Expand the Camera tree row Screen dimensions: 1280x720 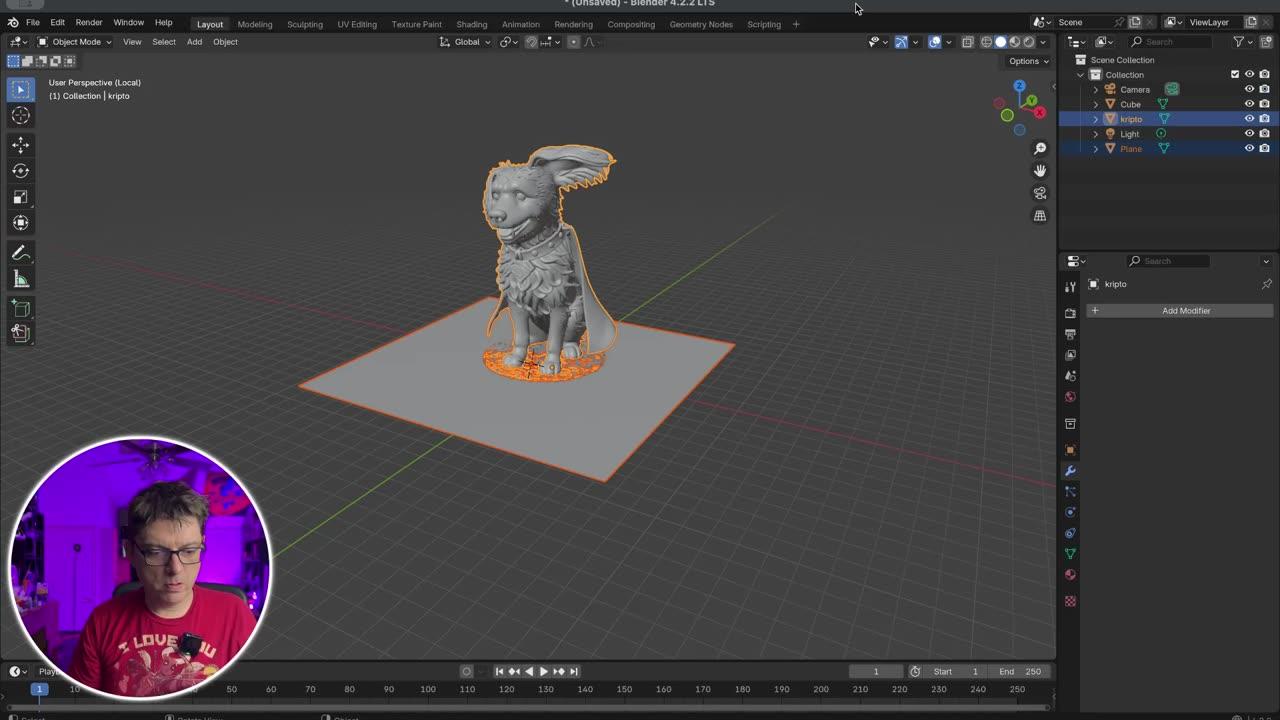pyautogui.click(x=1095, y=89)
